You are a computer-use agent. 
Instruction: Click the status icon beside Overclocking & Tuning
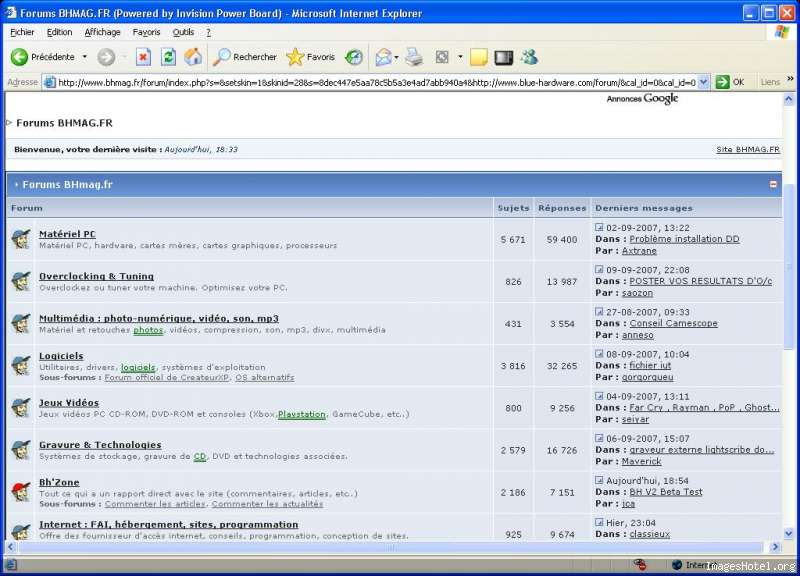click(21, 281)
